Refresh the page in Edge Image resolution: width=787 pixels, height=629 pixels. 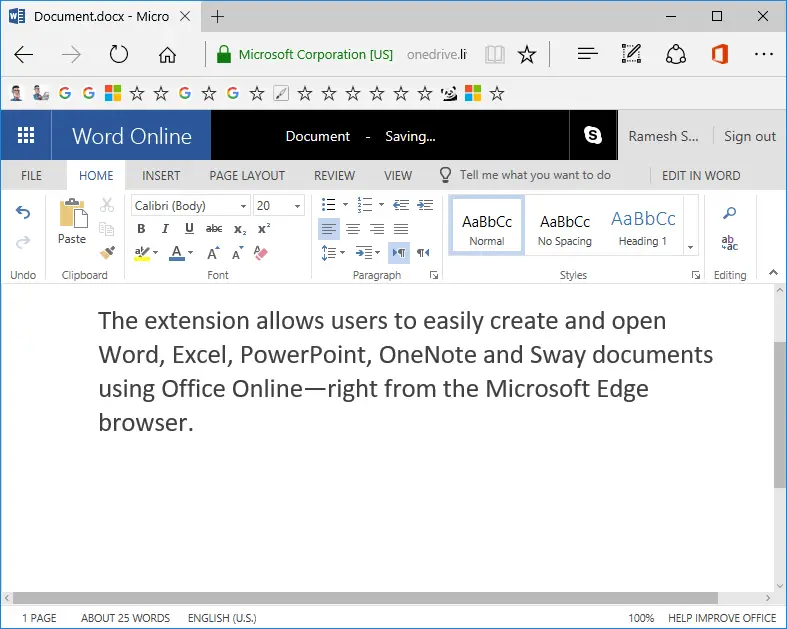pos(119,54)
